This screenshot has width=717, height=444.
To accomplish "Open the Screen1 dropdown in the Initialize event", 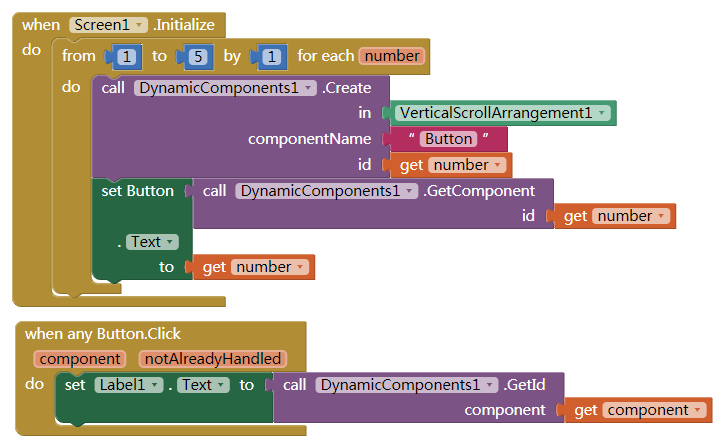I will pos(108,24).
